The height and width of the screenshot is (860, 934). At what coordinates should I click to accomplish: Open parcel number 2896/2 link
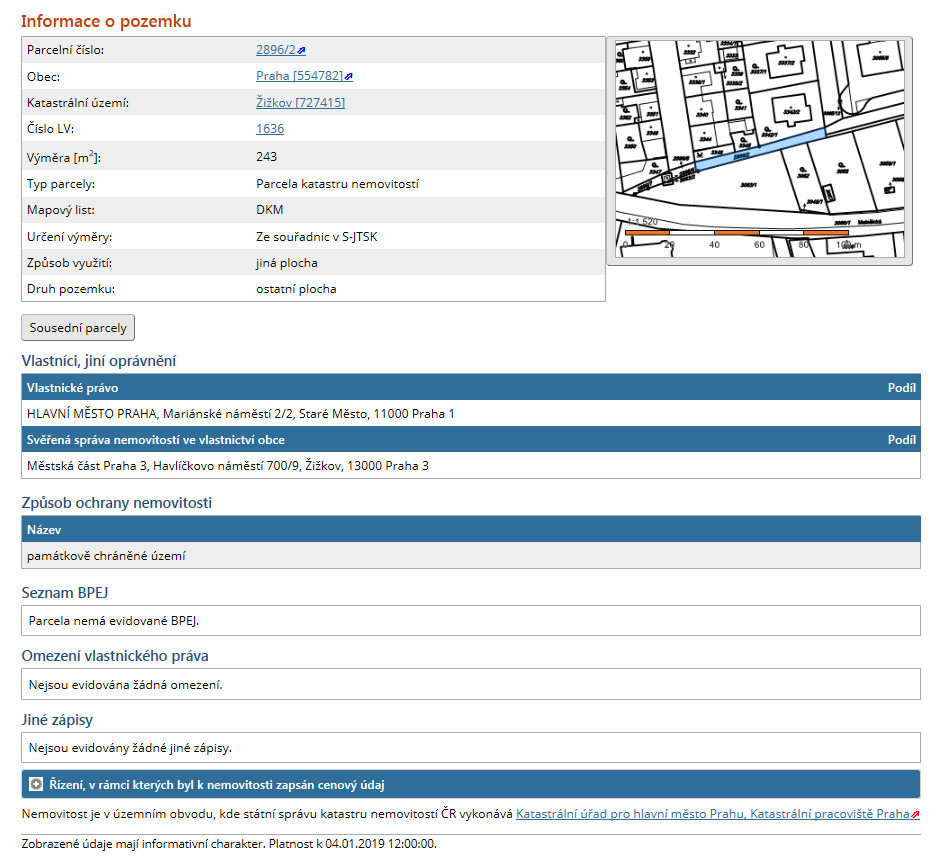coord(275,50)
